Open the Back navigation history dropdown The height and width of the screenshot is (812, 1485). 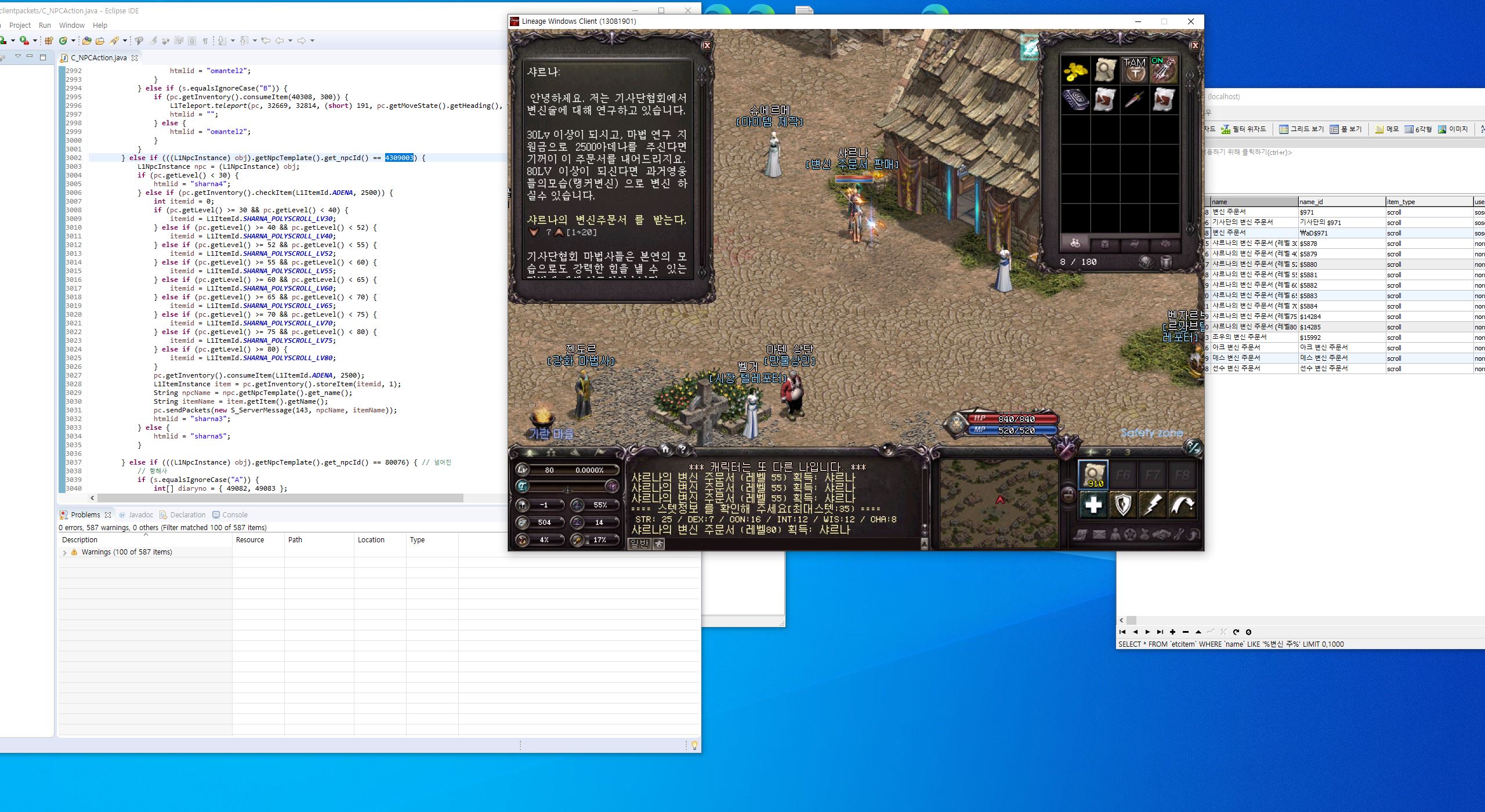[290, 41]
